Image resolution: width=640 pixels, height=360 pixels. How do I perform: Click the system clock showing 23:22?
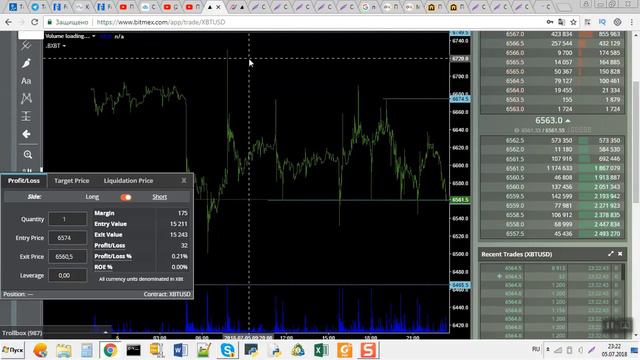[614, 347]
